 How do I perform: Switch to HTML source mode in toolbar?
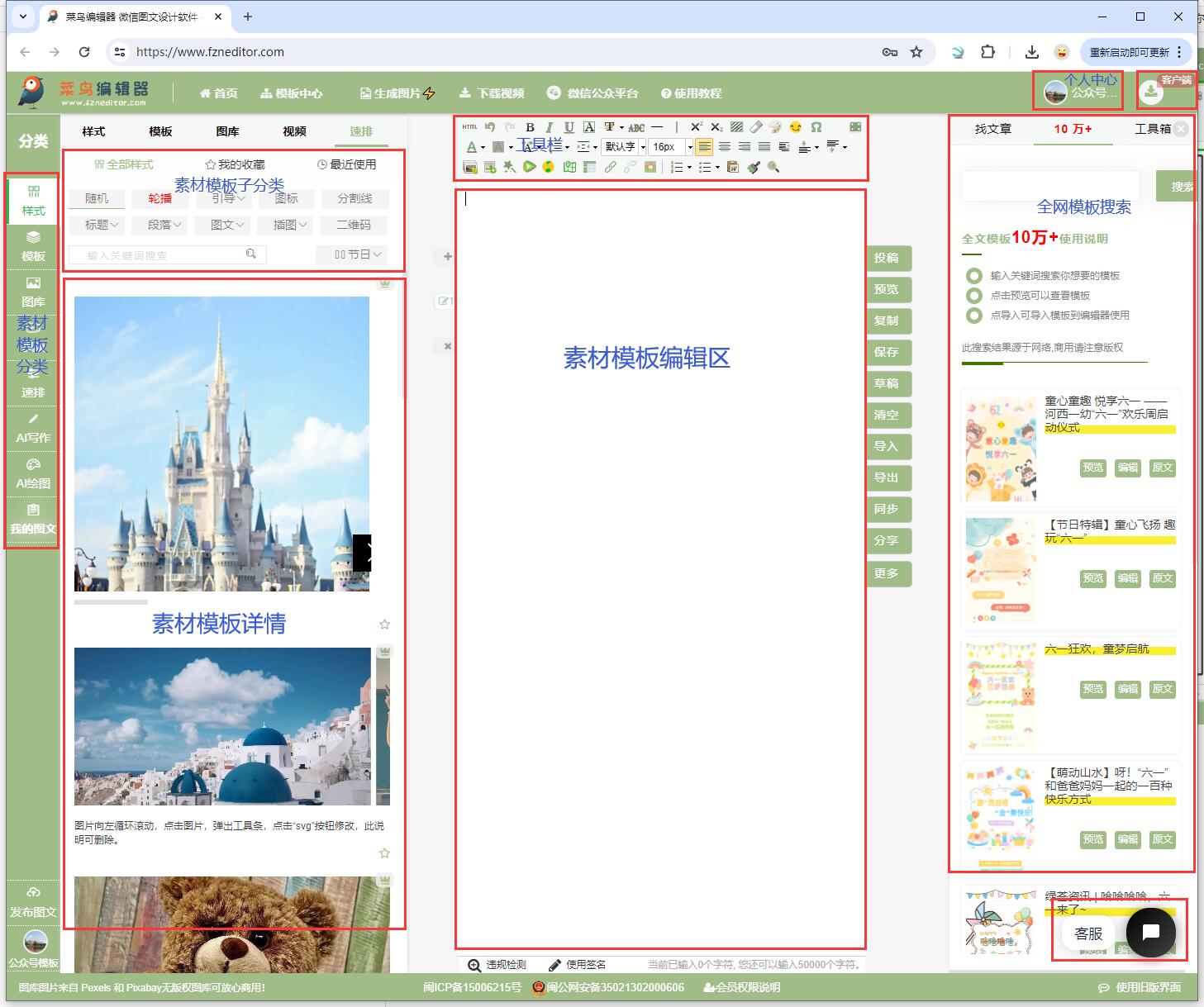[469, 127]
